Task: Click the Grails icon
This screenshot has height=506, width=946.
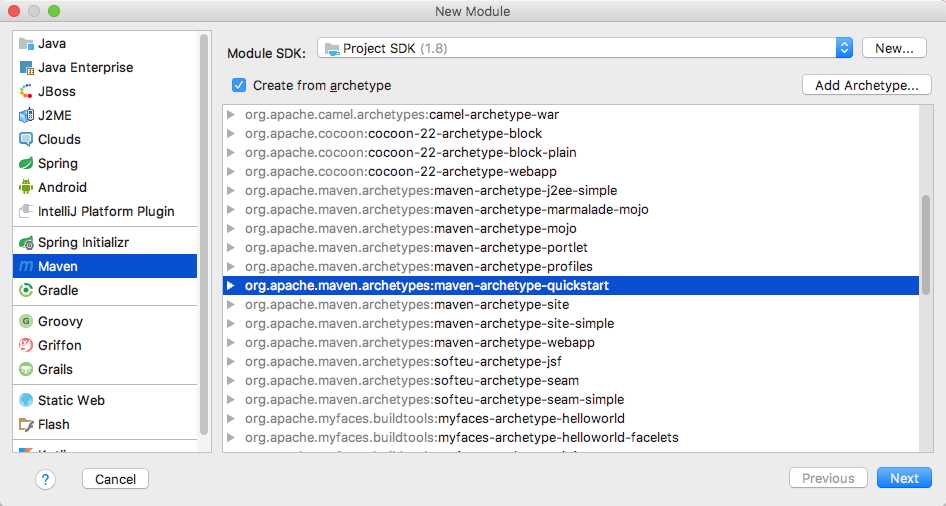Action: pyautogui.click(x=26, y=370)
